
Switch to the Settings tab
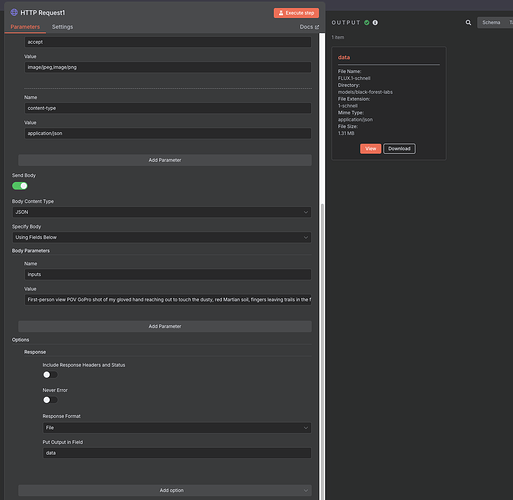(62, 27)
